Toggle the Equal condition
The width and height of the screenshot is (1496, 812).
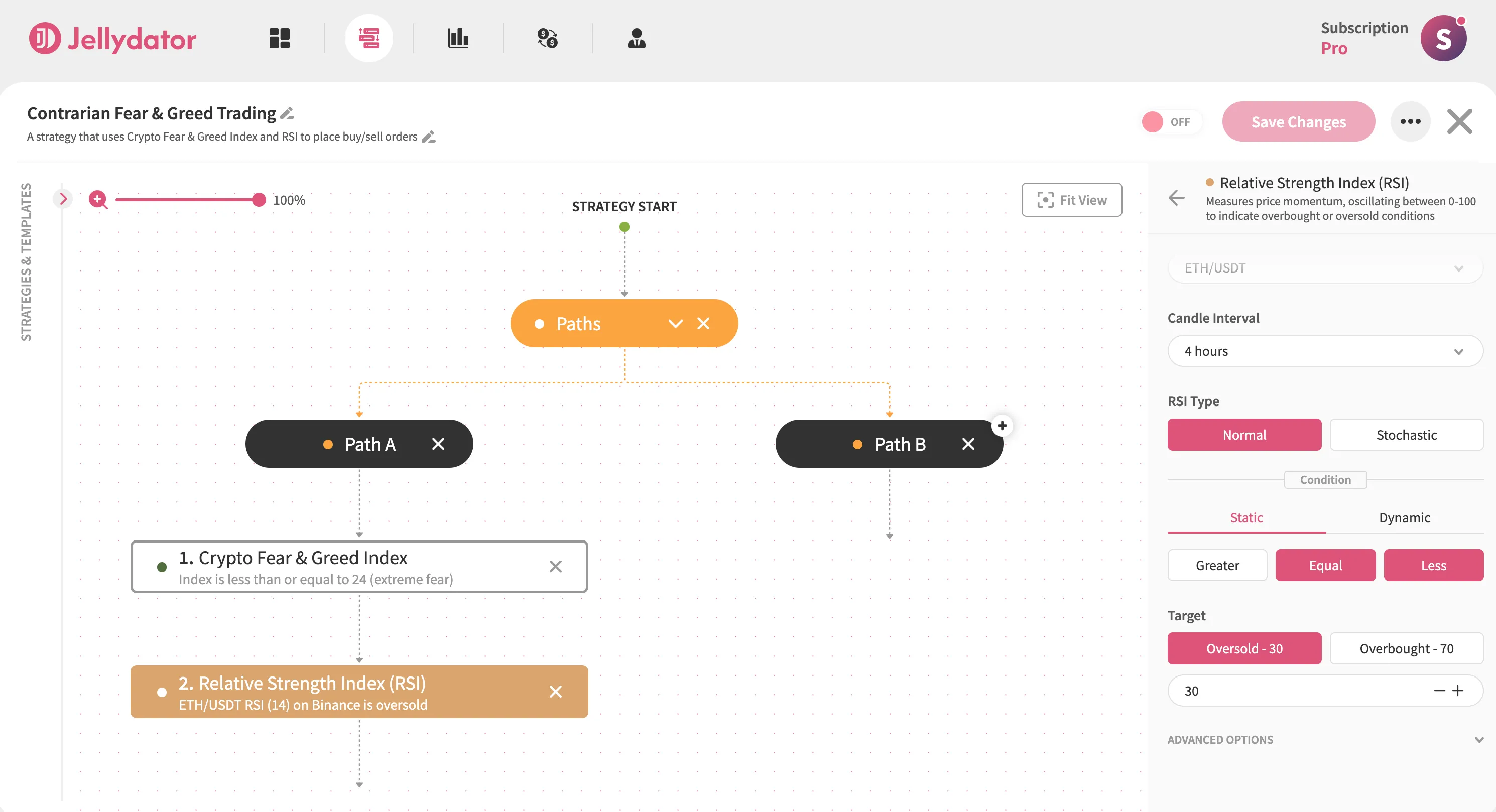[x=1325, y=565]
